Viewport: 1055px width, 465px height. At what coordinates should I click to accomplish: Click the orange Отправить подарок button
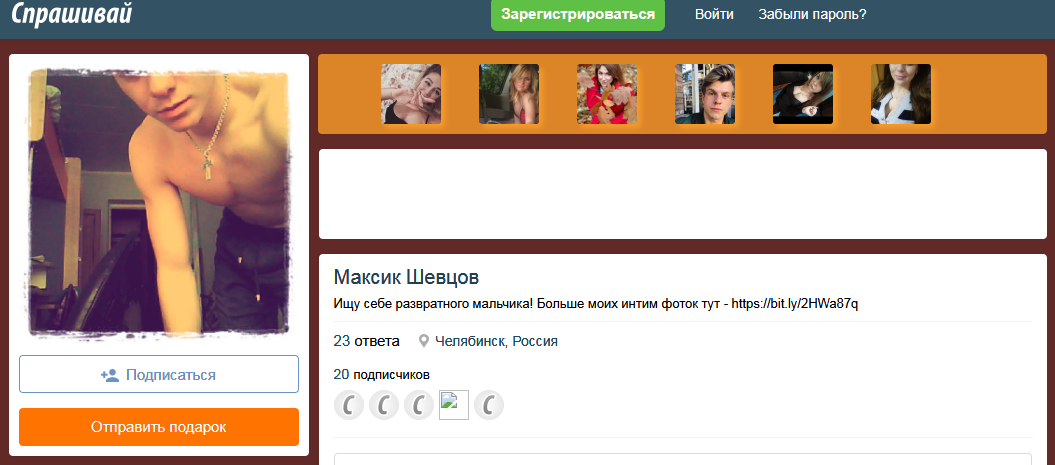(159, 427)
